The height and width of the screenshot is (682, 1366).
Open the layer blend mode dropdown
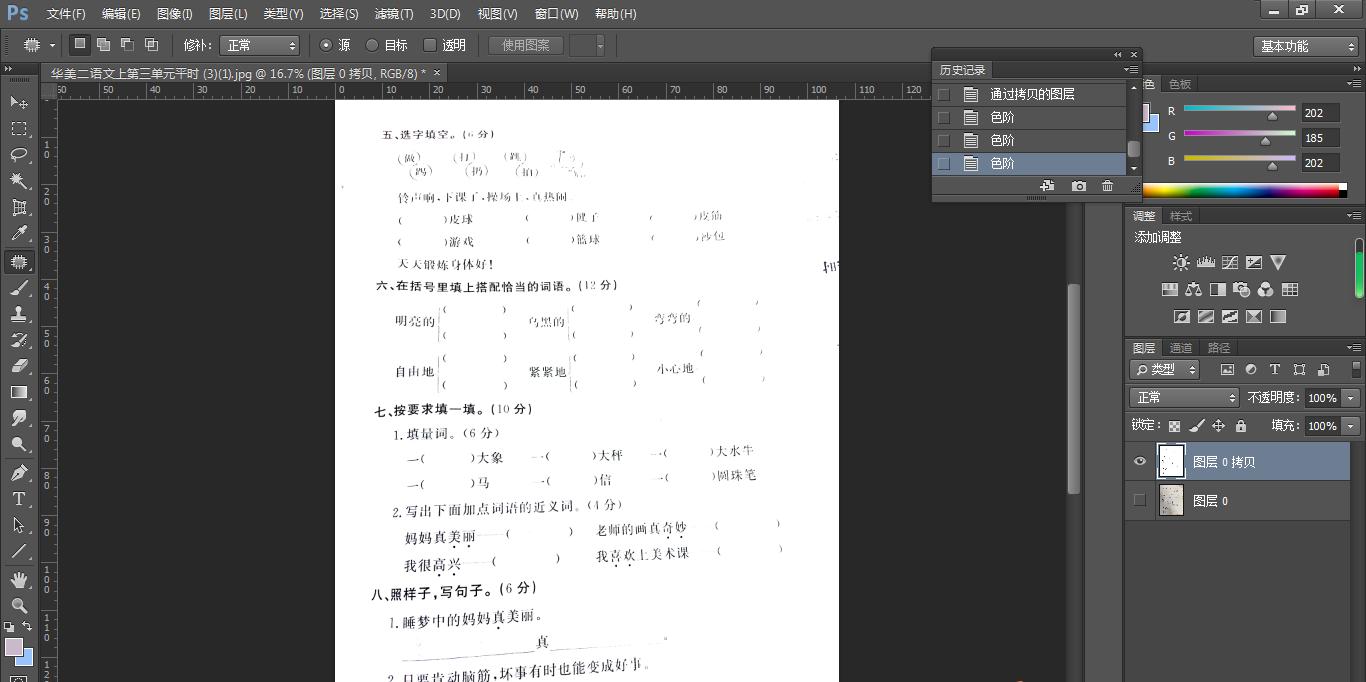point(1184,397)
